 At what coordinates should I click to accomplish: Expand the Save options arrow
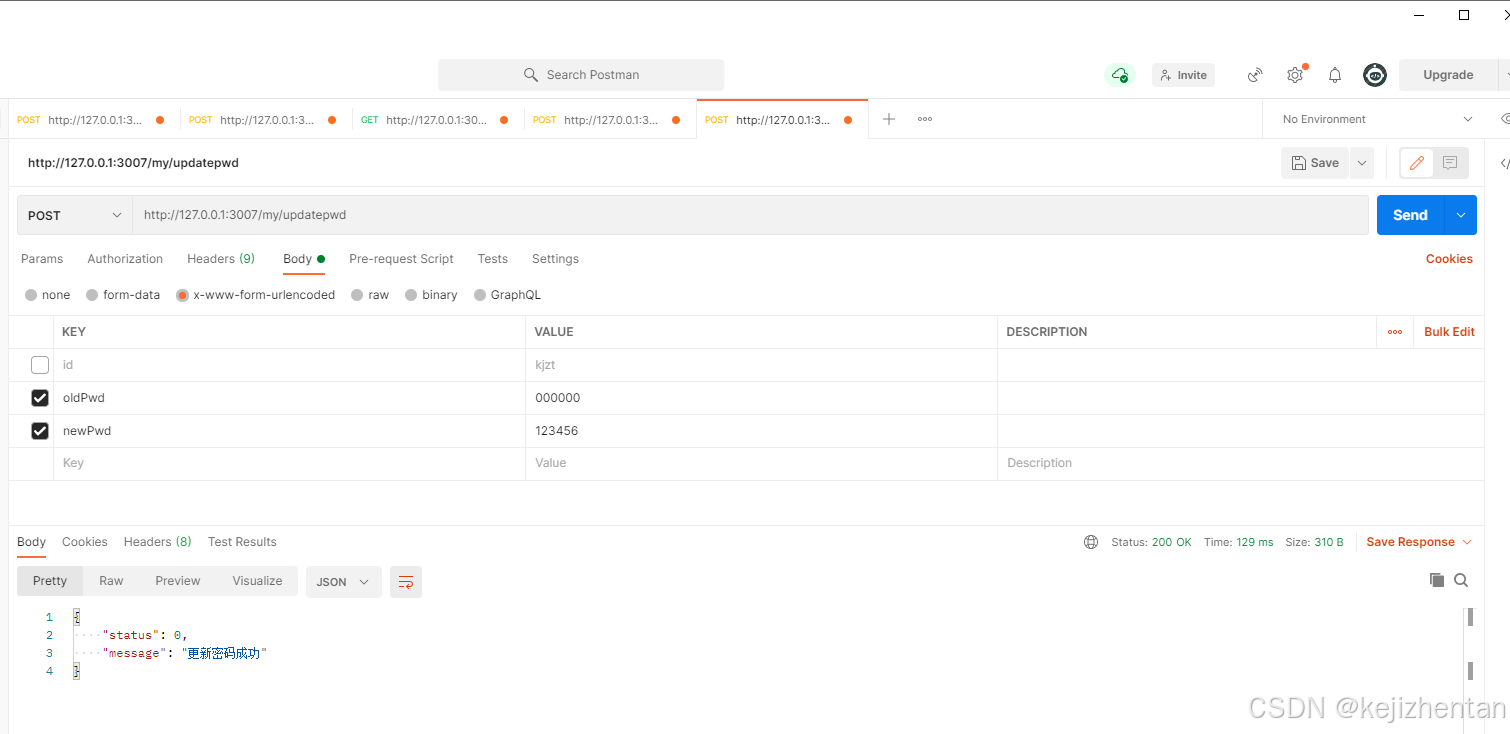click(1362, 163)
